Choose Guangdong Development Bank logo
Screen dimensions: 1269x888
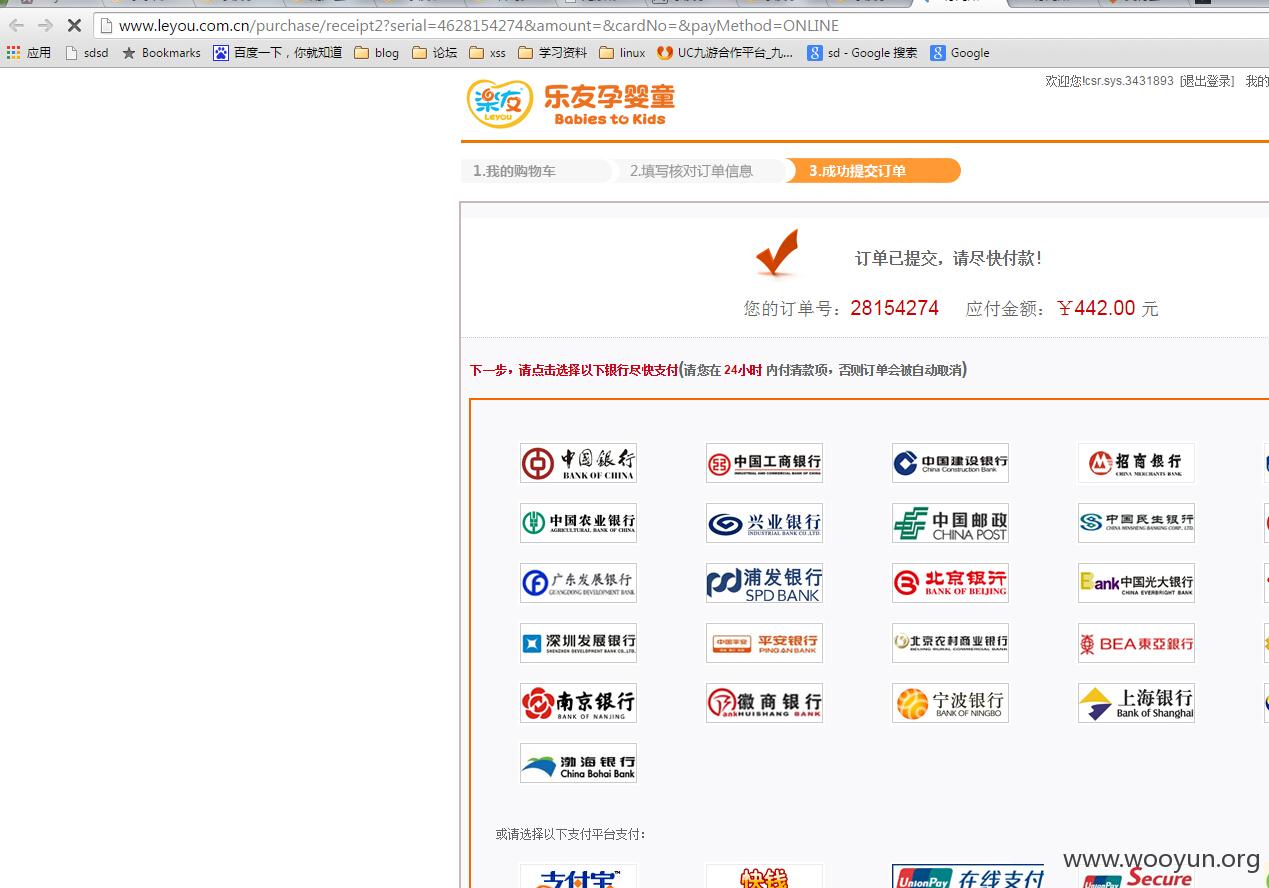pyautogui.click(x=578, y=583)
